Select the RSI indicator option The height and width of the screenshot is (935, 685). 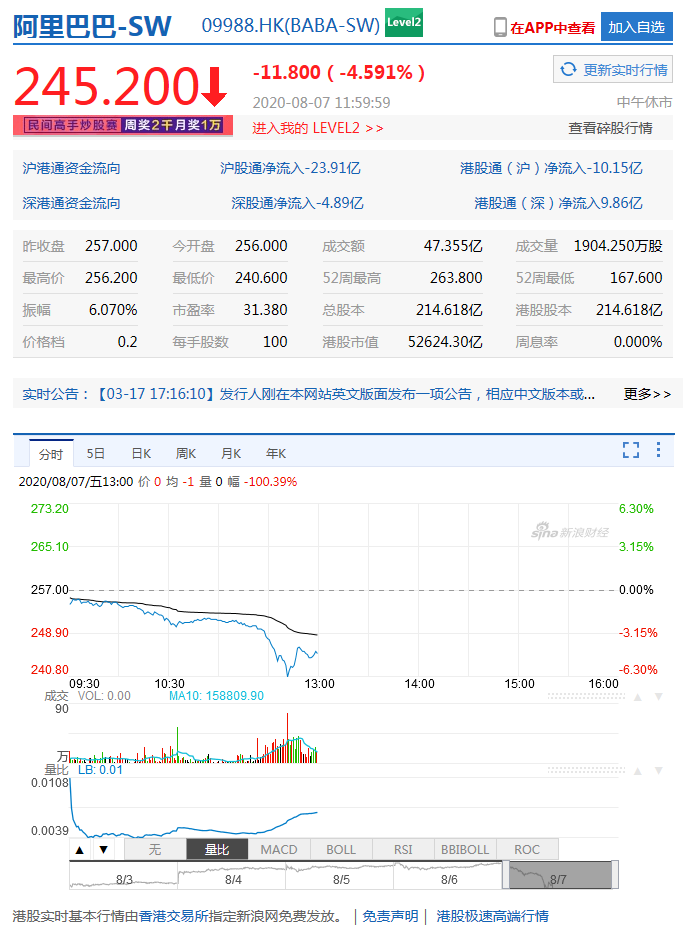(x=403, y=850)
